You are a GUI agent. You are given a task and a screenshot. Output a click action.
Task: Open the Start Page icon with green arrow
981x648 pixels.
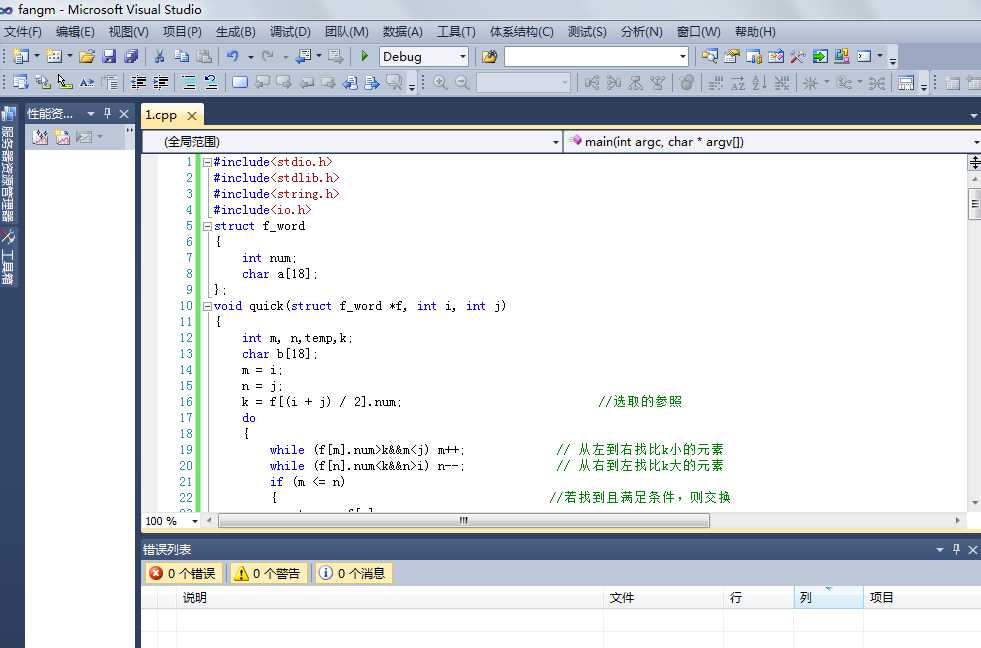[820, 56]
